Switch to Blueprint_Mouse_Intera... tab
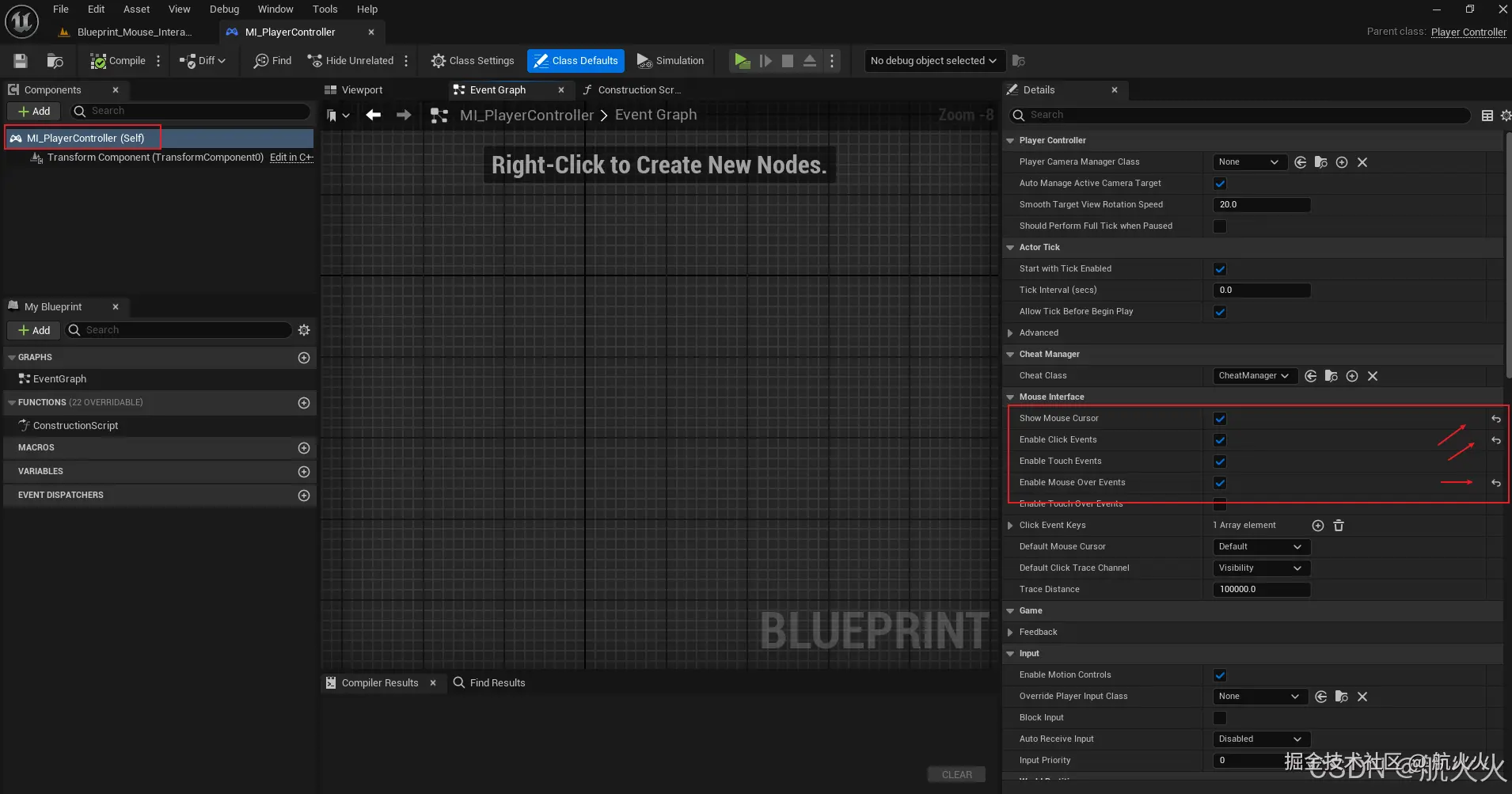Image resolution: width=1512 pixels, height=794 pixels. coord(127,32)
